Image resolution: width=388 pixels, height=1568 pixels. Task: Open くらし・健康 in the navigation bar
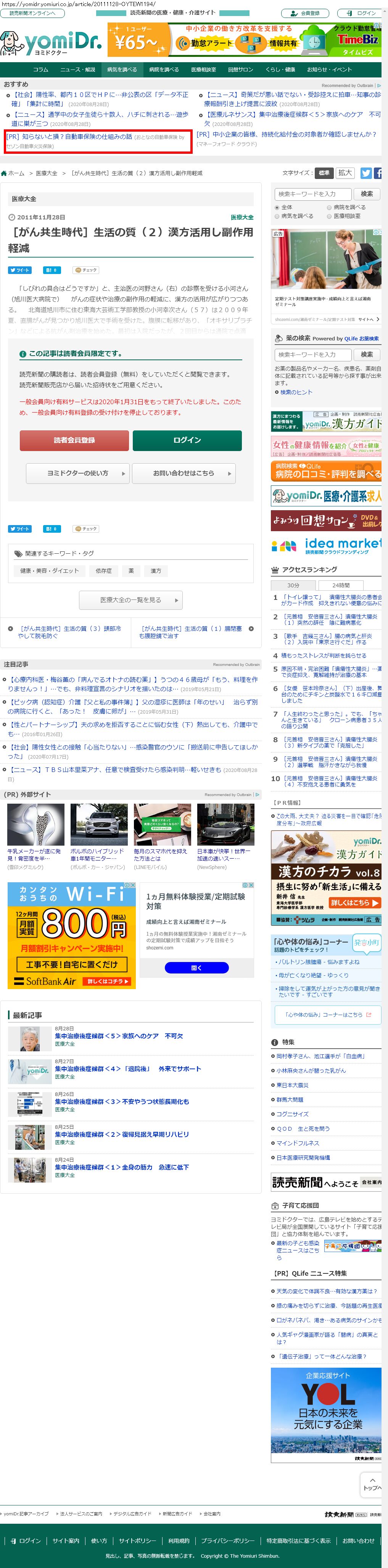280,69
